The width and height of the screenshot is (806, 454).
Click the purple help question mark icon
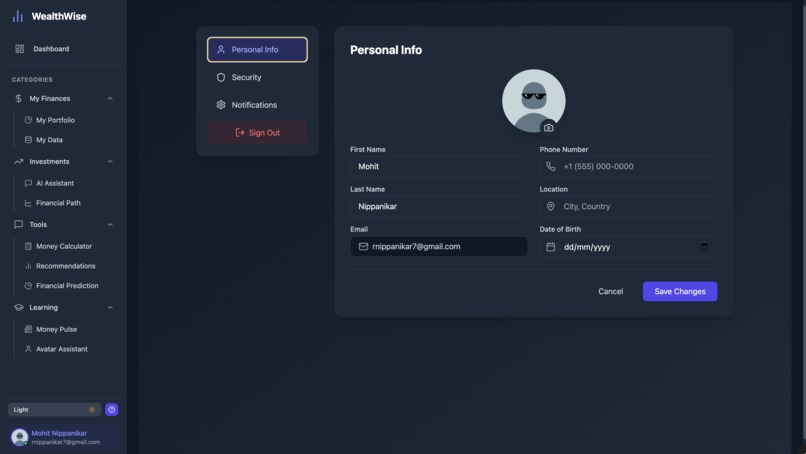pyautogui.click(x=112, y=409)
